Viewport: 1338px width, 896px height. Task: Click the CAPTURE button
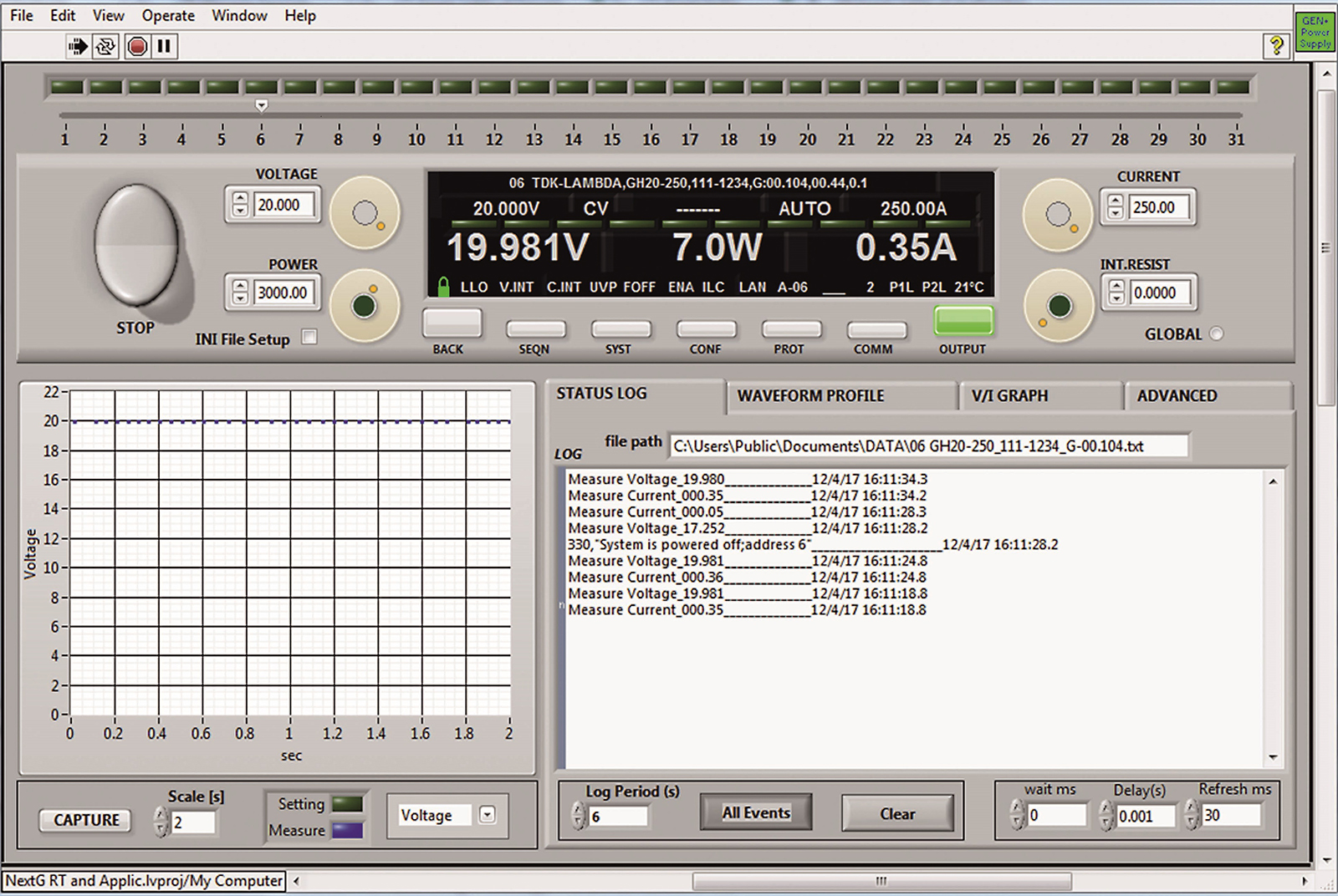86,821
